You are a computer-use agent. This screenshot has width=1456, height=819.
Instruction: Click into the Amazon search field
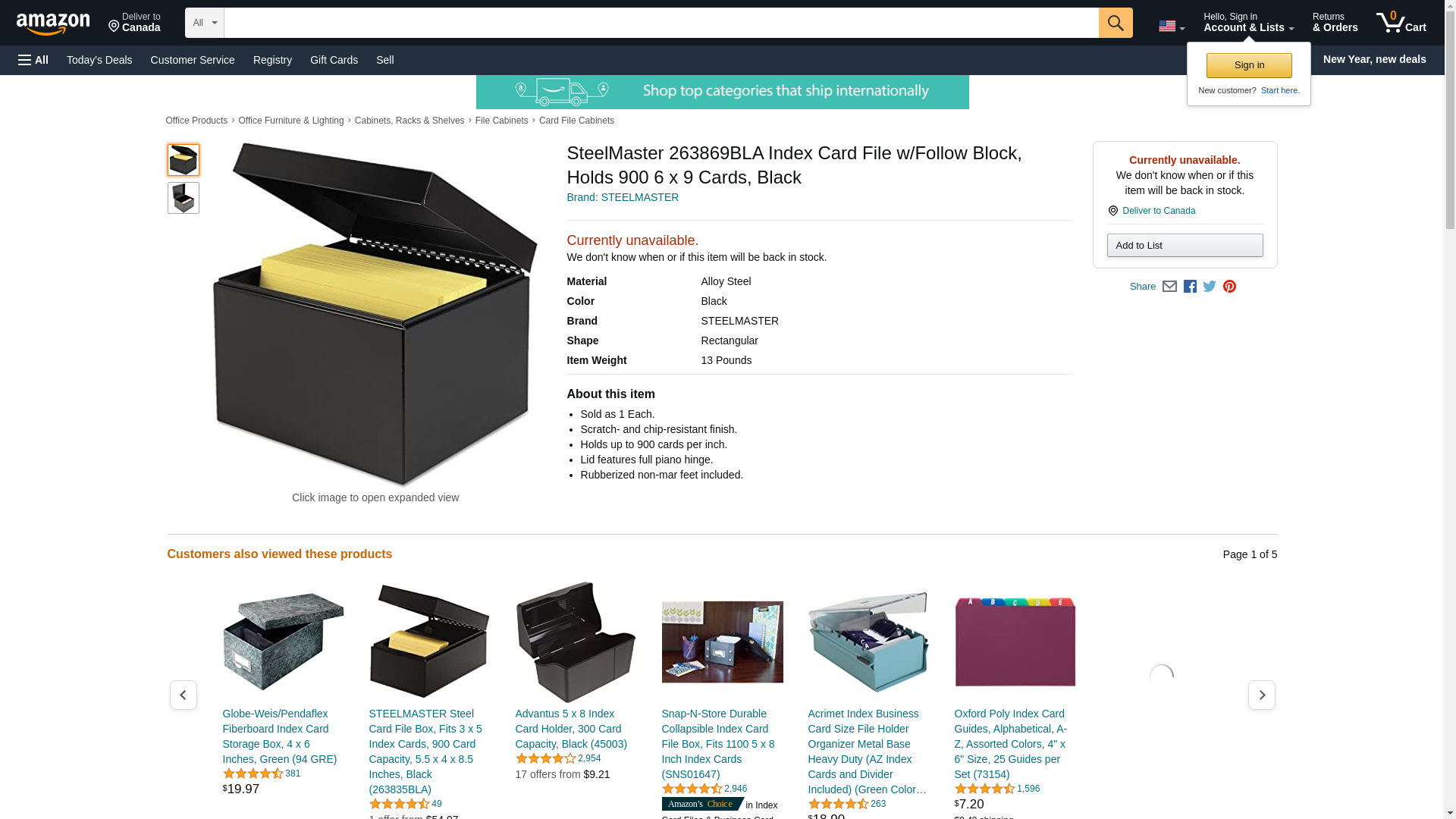[661, 23]
